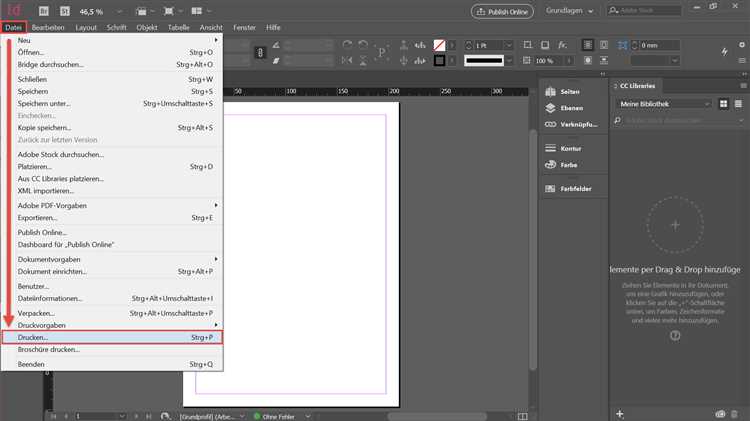
Task: Open the preflight Ohne Fehler dropdown
Action: coord(308,416)
